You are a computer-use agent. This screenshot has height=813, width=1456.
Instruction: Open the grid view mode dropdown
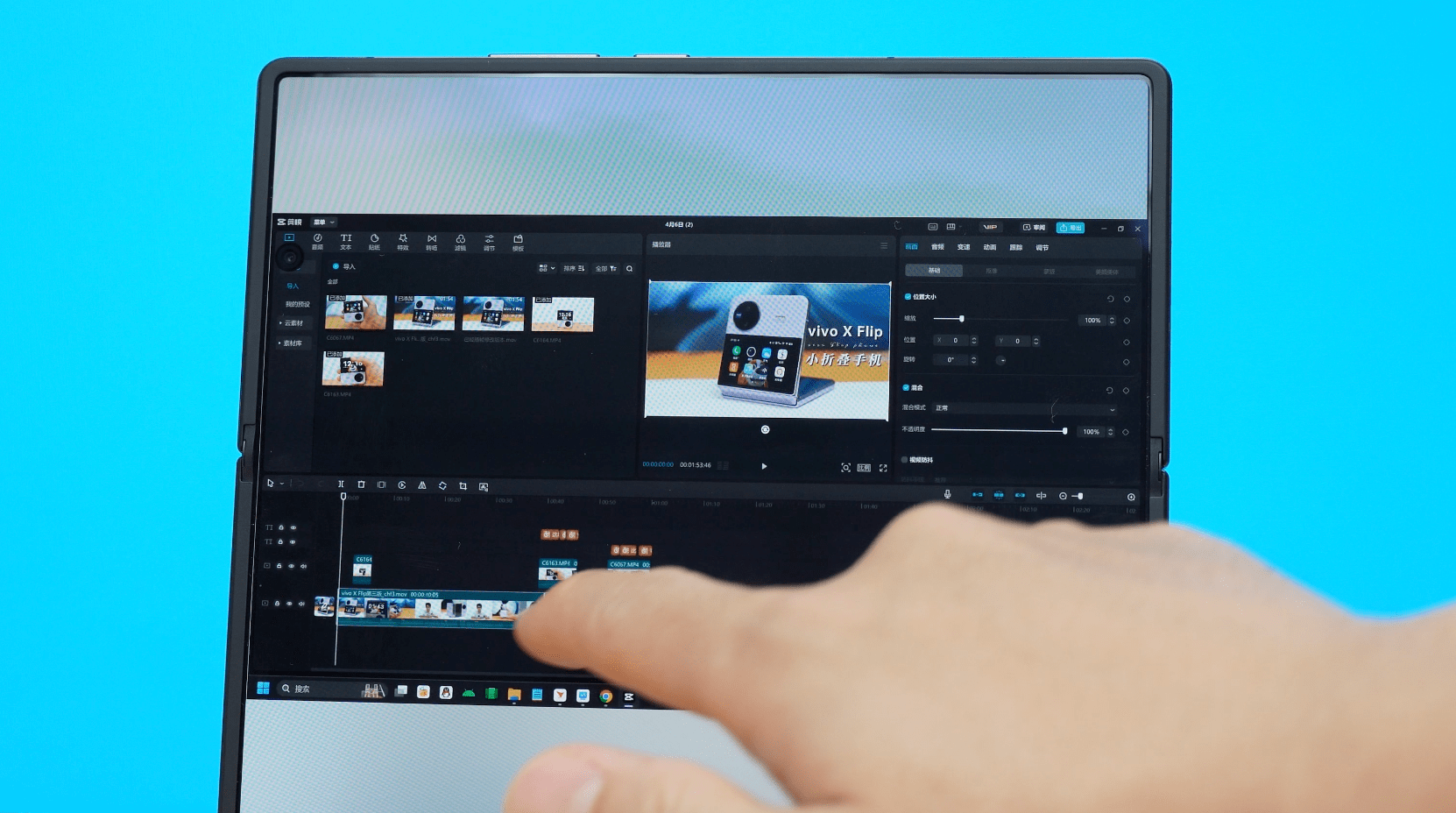[x=547, y=268]
